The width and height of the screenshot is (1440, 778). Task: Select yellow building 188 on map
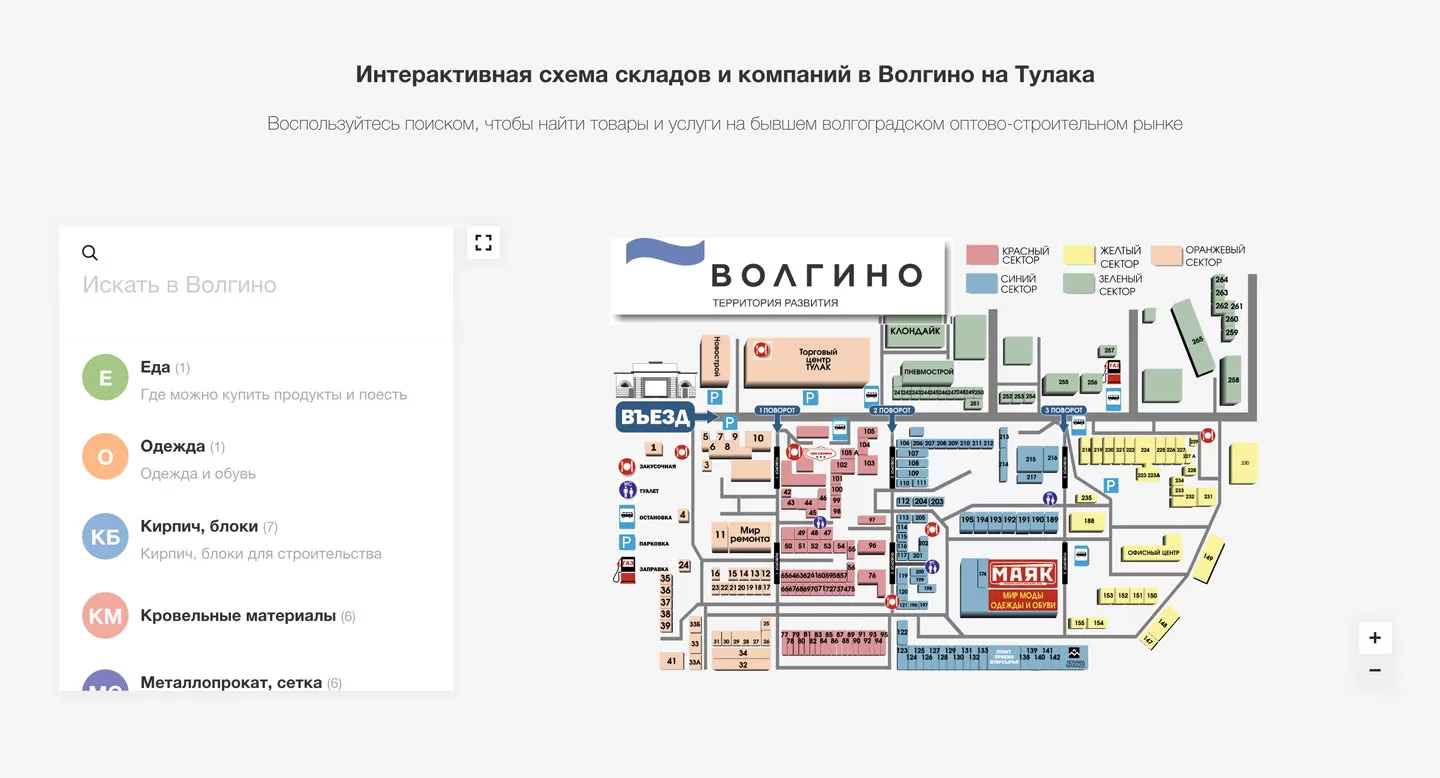tap(1088, 521)
